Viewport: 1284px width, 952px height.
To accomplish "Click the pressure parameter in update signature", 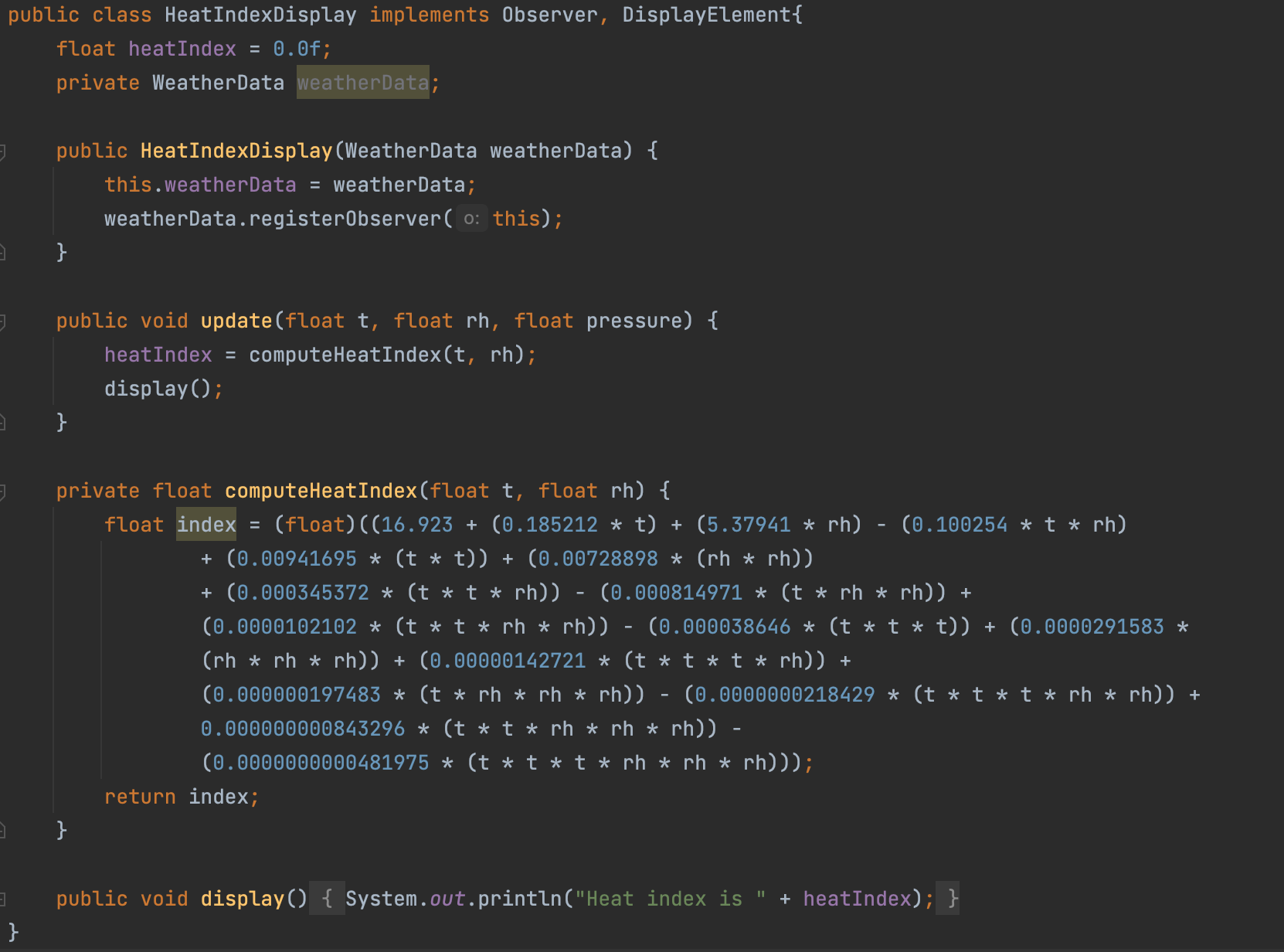I will tap(634, 321).
